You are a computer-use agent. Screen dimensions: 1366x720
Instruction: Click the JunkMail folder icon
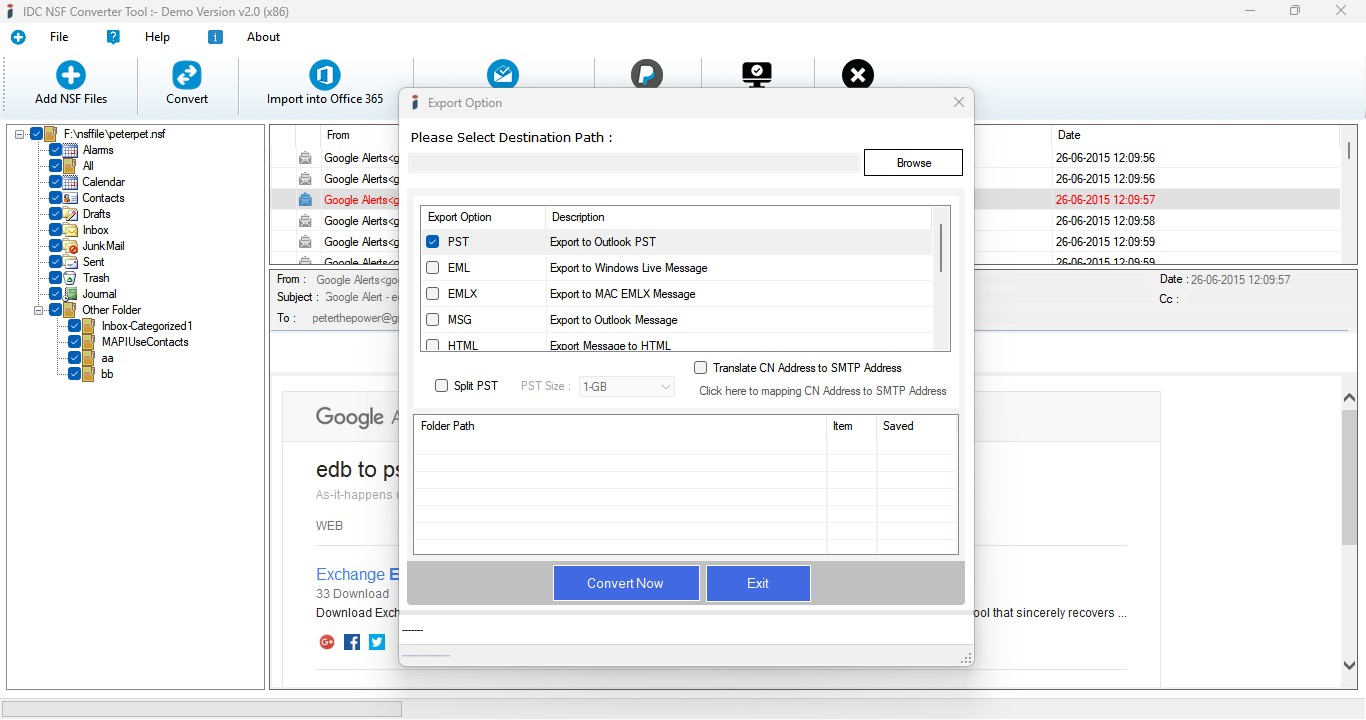tap(71, 246)
